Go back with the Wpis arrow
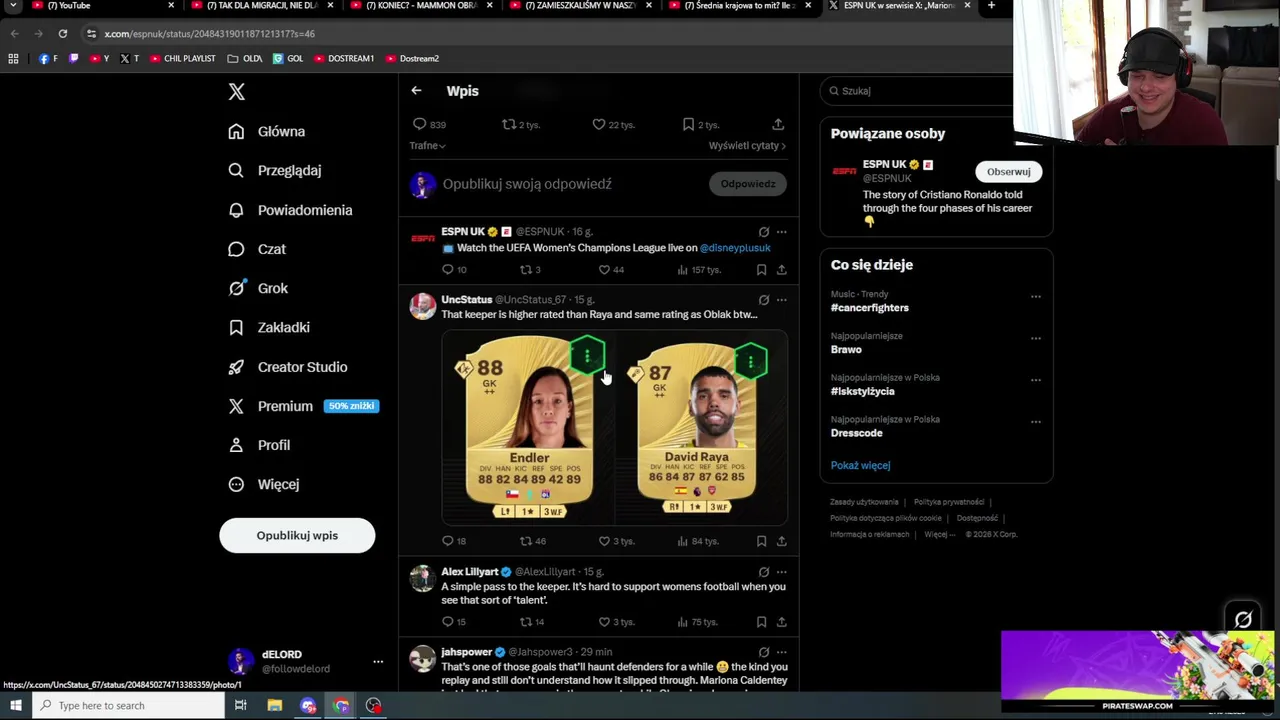 pos(416,91)
